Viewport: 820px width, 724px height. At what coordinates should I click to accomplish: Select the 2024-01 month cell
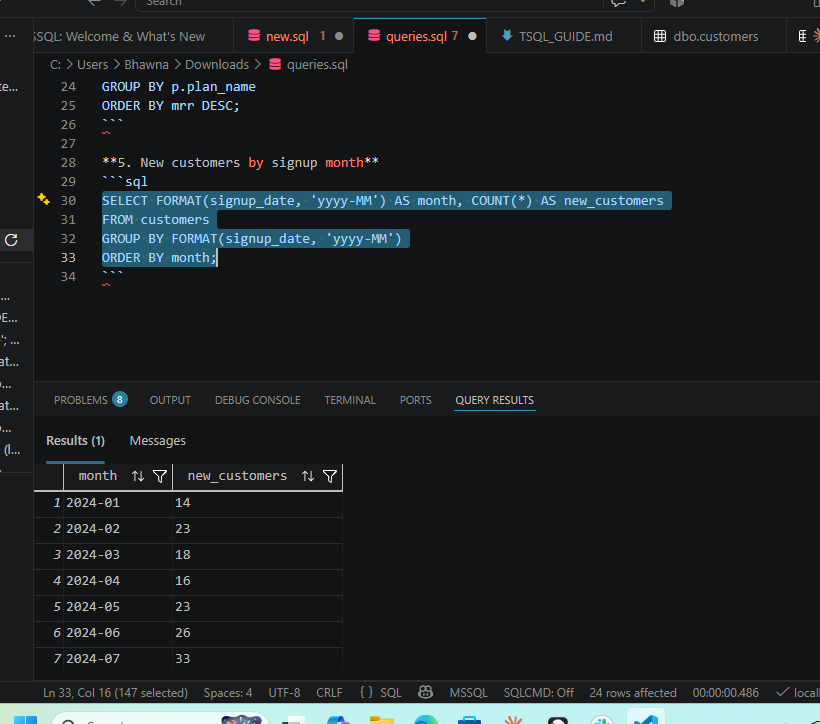click(118, 503)
